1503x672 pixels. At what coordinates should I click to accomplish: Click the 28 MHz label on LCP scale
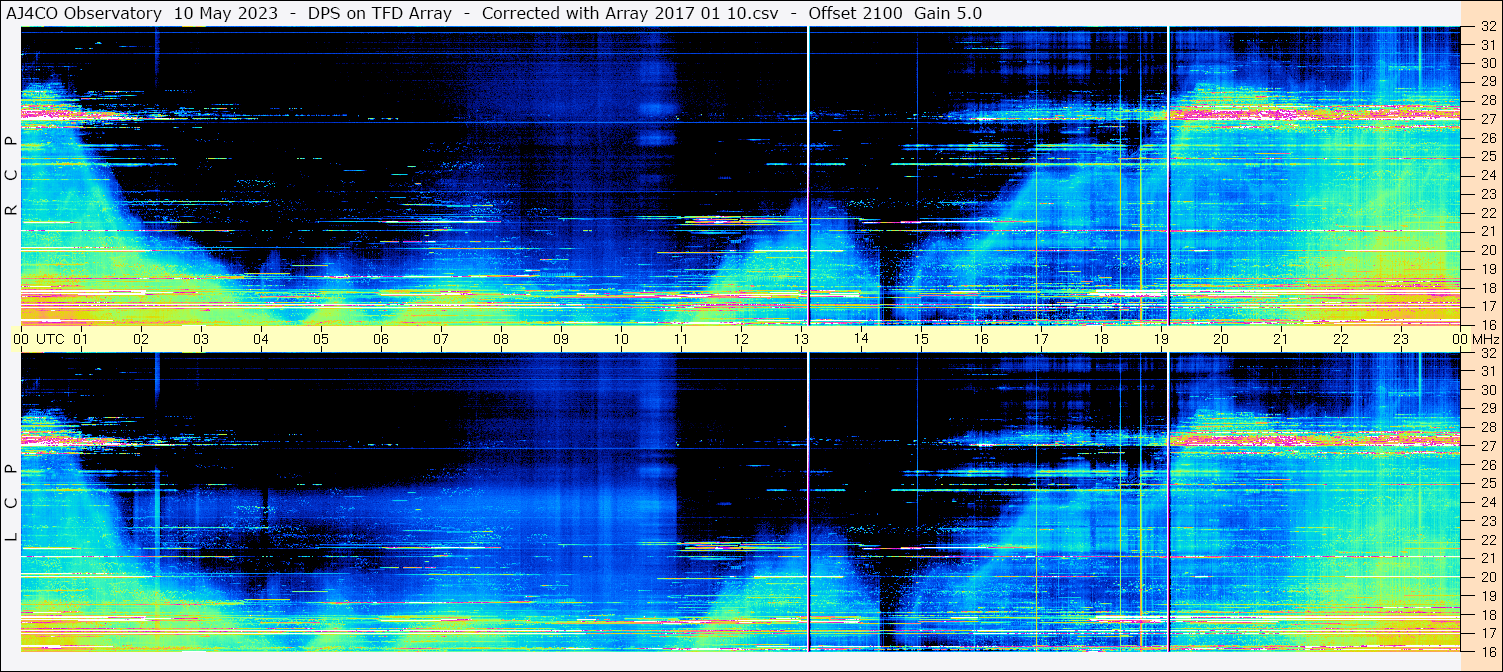click(1487, 427)
